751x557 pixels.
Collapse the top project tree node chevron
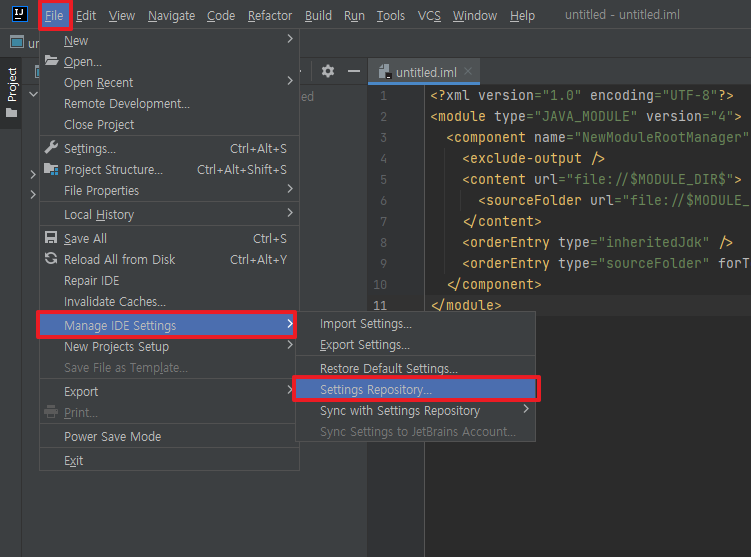tap(33, 94)
